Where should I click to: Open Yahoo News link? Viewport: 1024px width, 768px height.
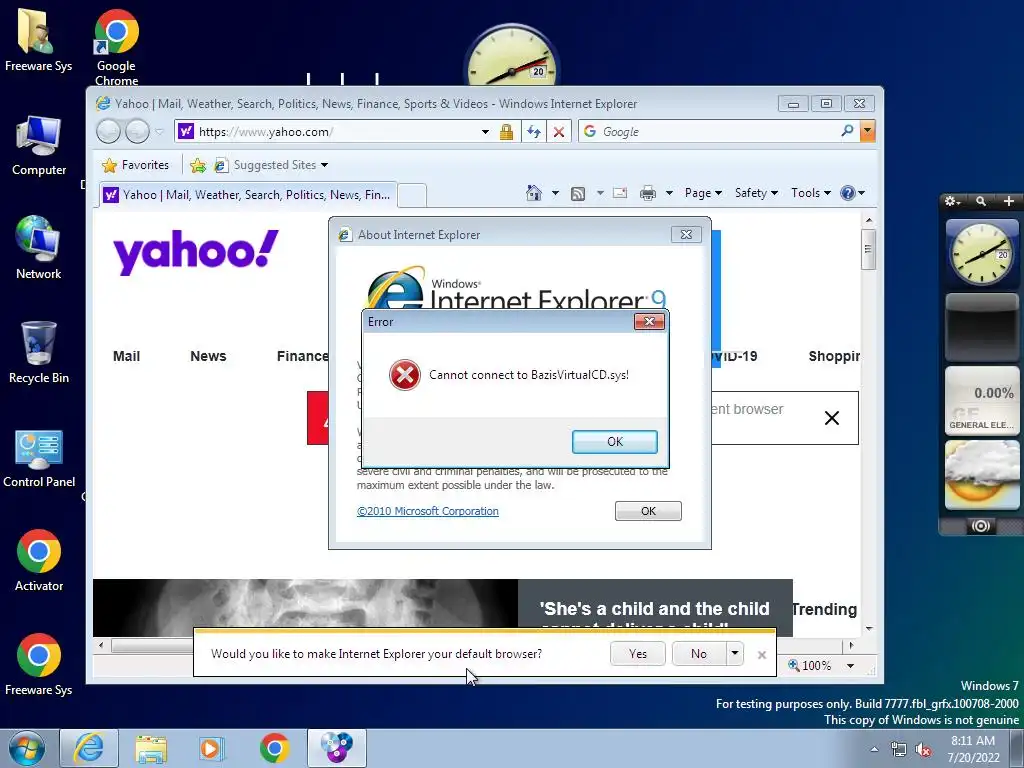coord(208,356)
